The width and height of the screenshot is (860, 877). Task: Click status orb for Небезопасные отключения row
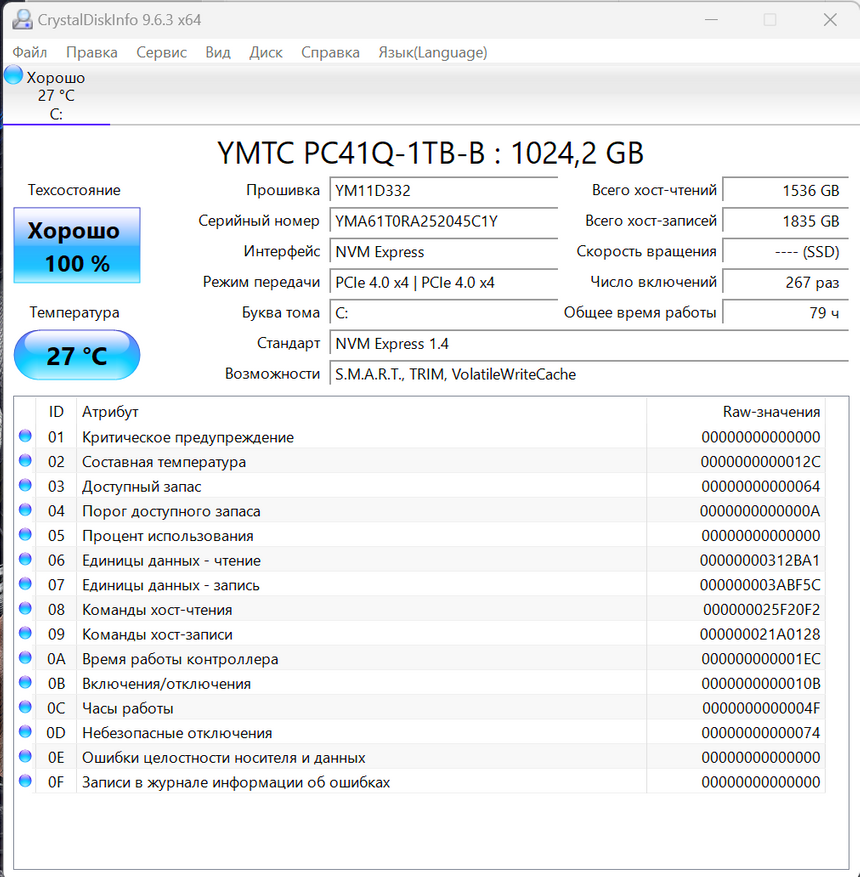(x=25, y=732)
